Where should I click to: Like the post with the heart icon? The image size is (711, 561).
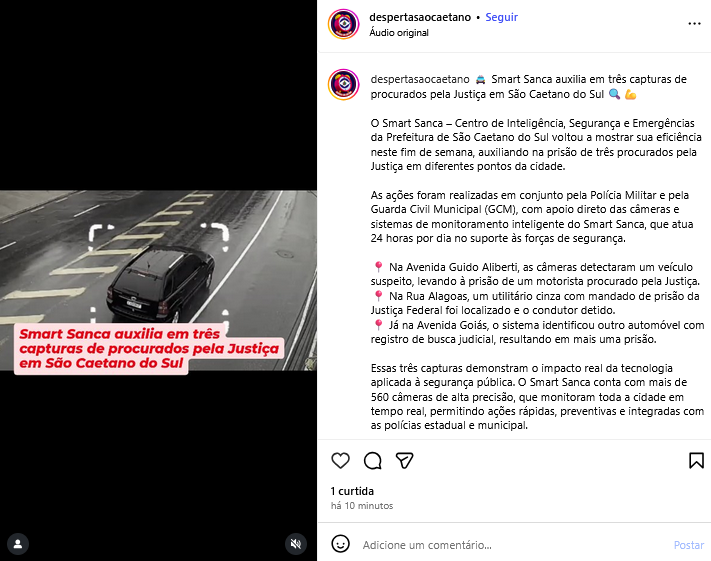(x=341, y=460)
